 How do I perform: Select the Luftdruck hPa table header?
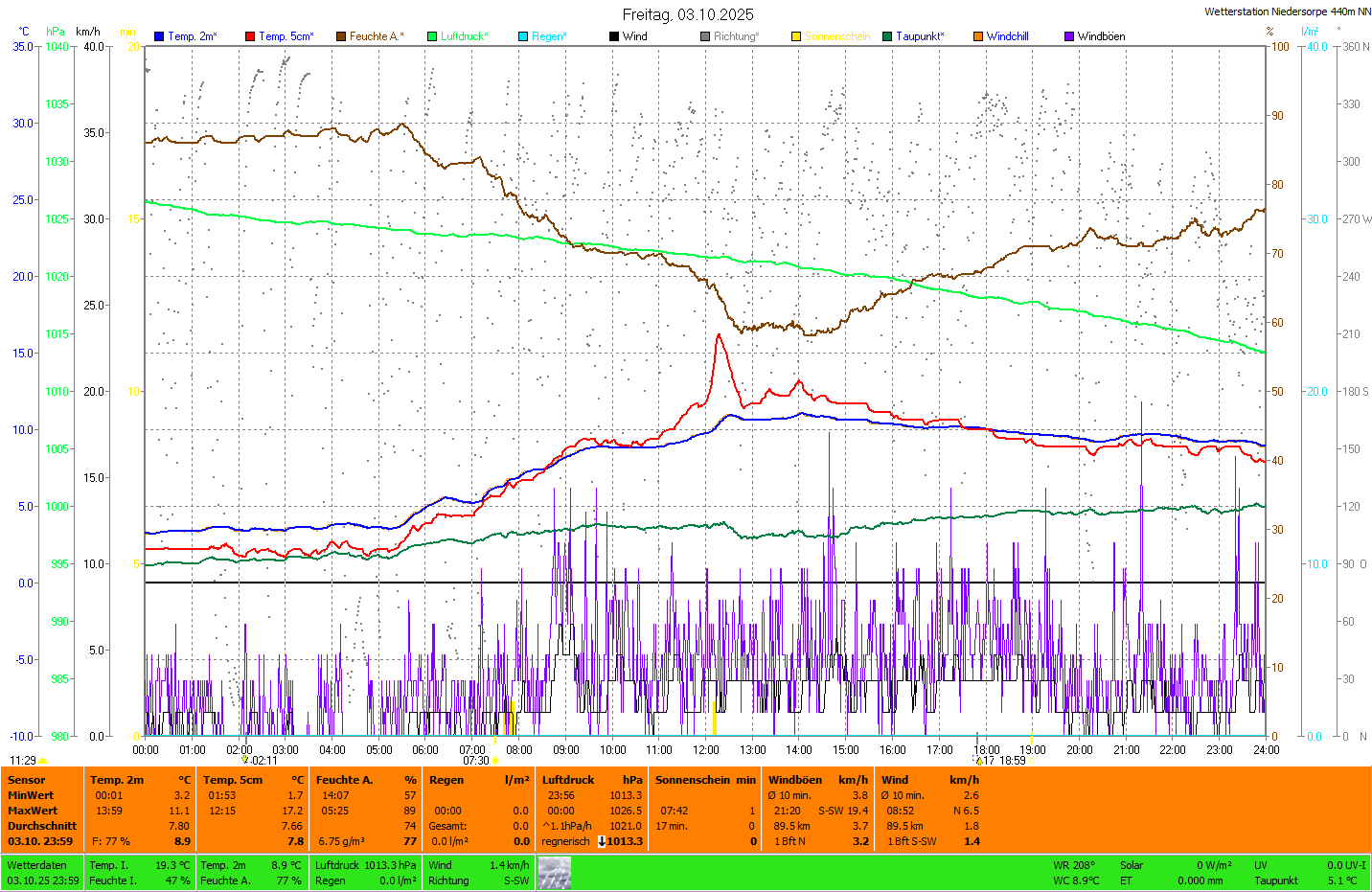click(591, 780)
